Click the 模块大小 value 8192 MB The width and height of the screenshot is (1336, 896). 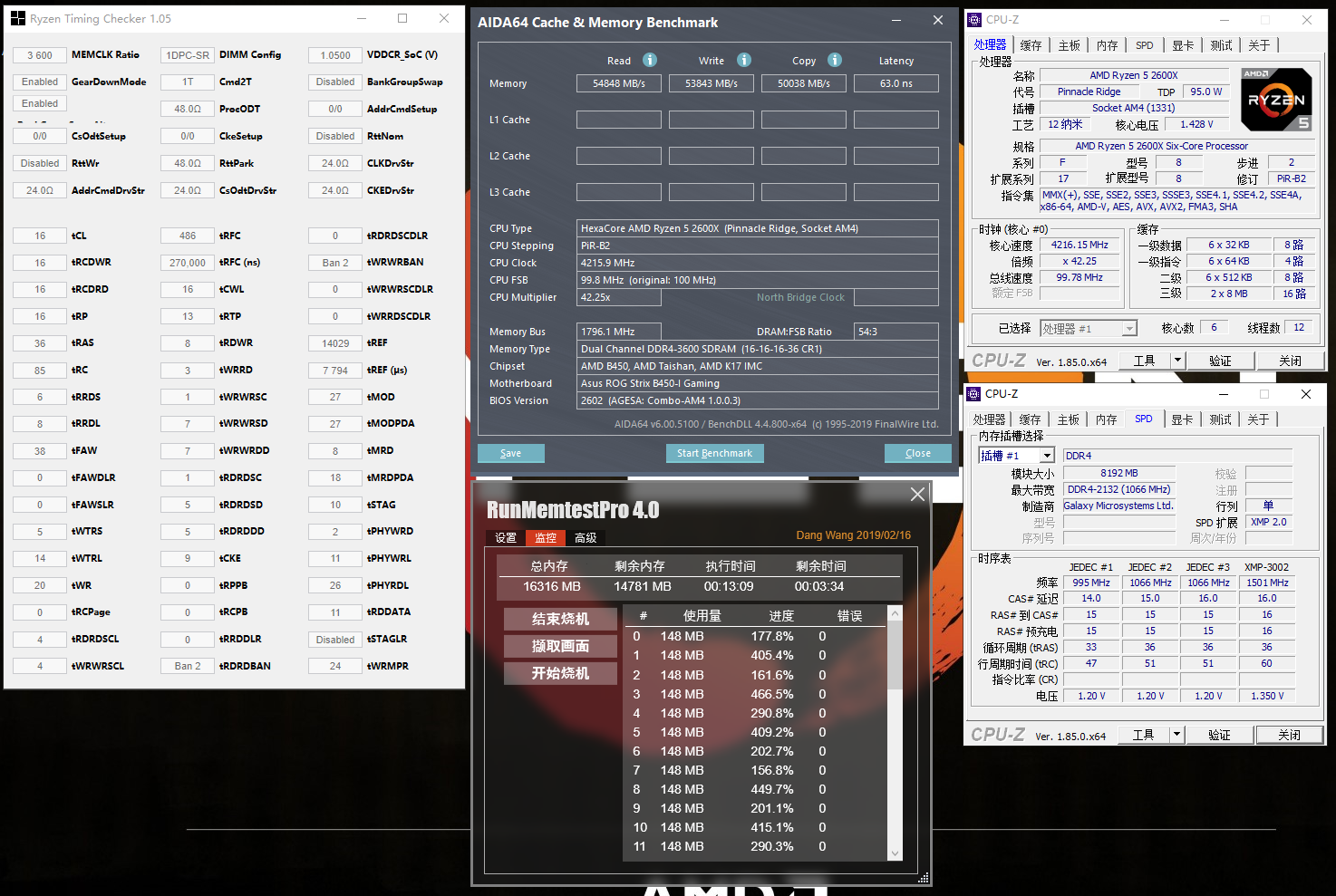(x=1118, y=473)
